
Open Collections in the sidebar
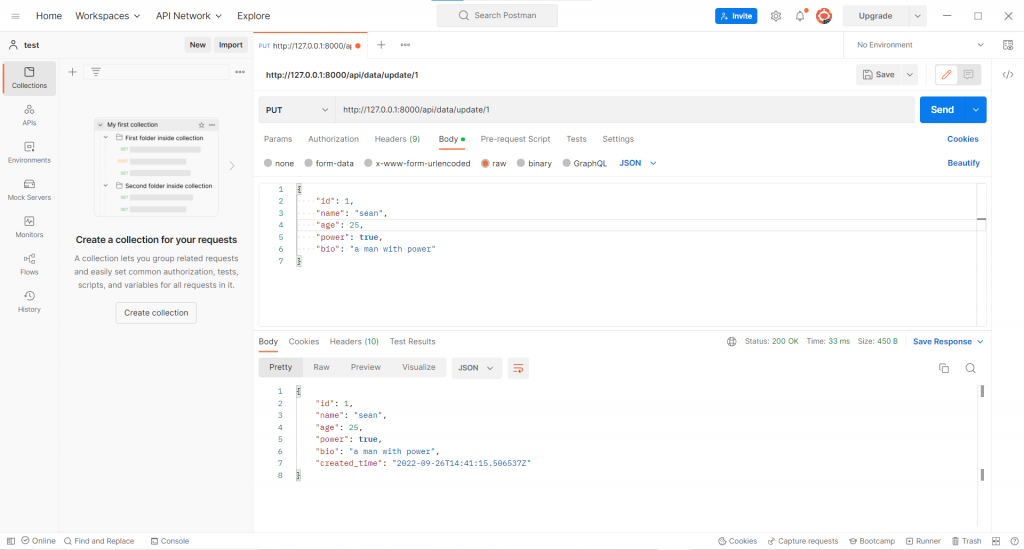click(29, 78)
